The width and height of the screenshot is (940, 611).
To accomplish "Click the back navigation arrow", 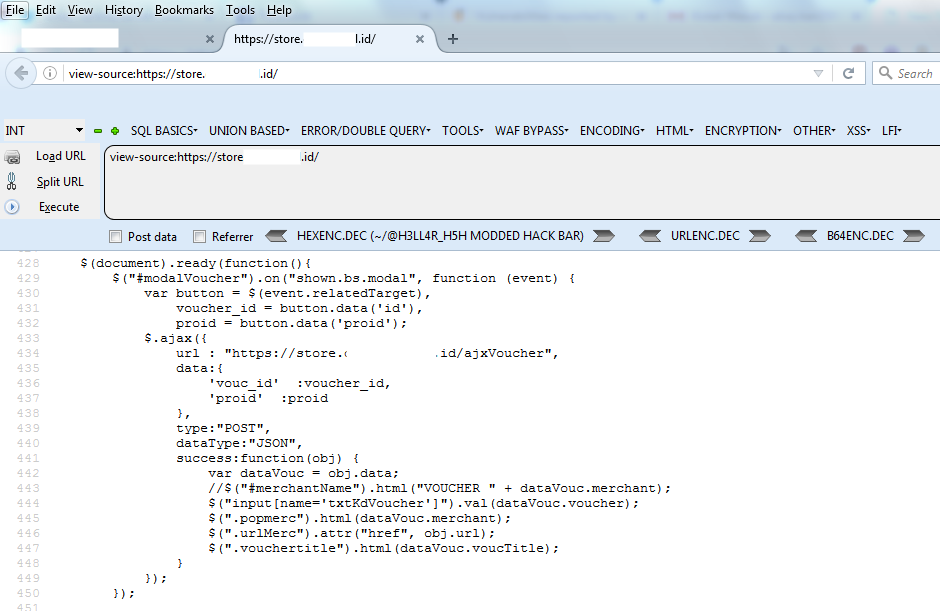I will [x=20, y=72].
